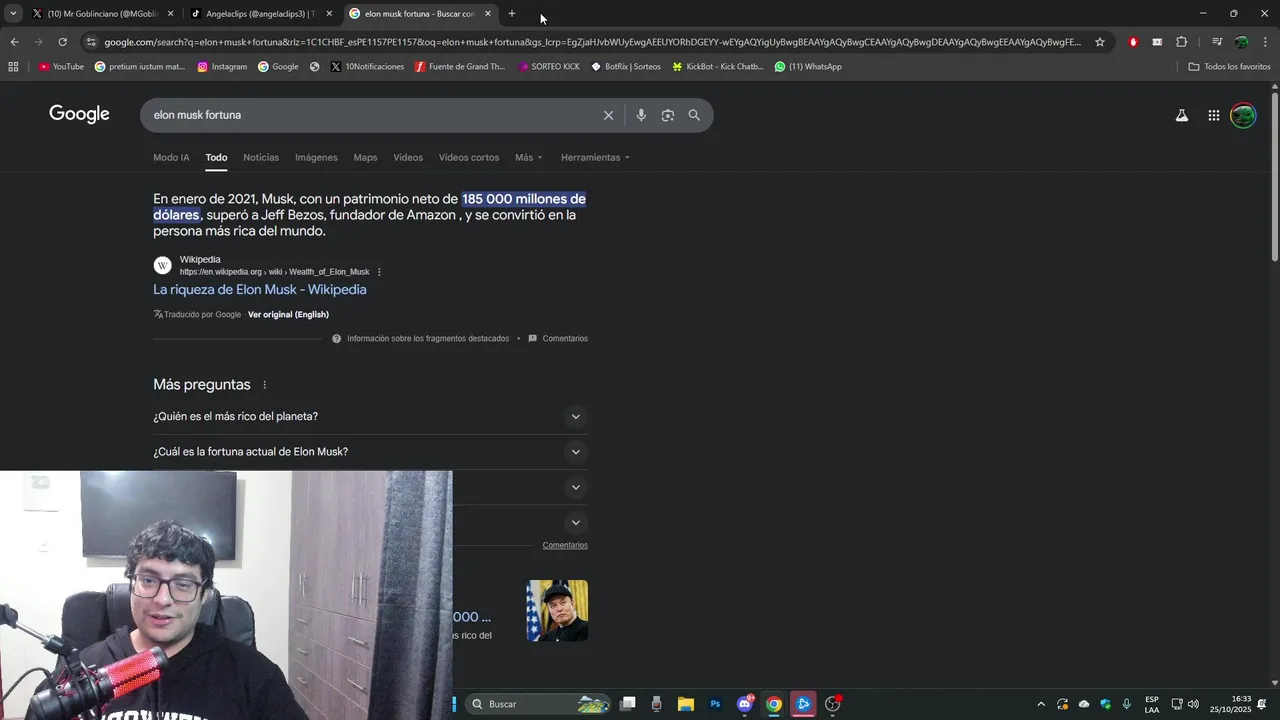Screen dimensions: 1280x720
Task: Open the Instagram bookmark
Action: coord(222,67)
